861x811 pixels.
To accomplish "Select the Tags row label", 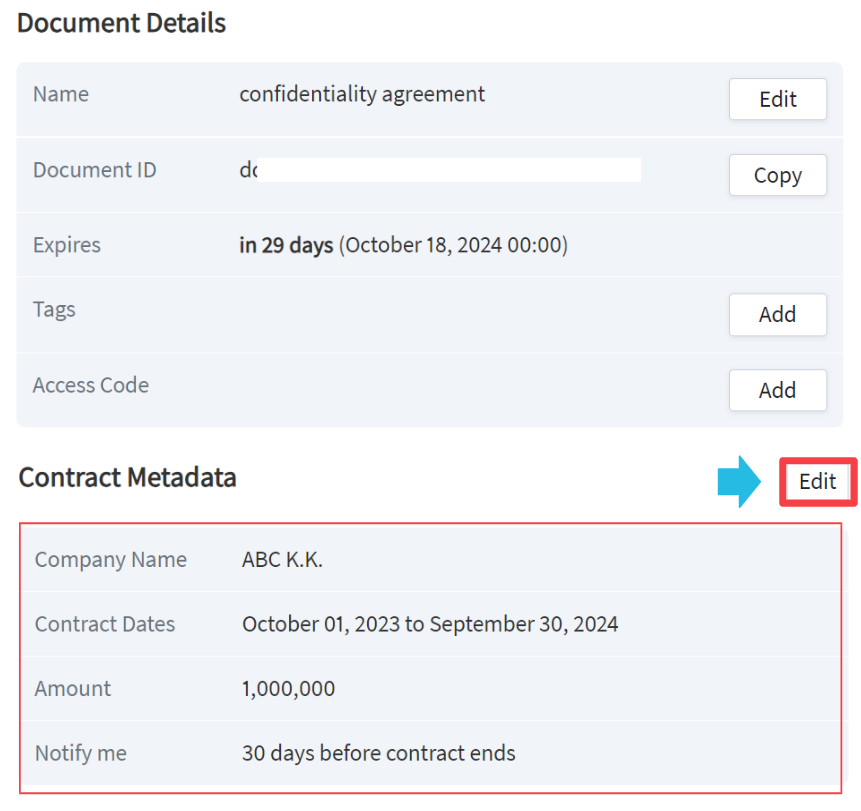I will coord(54,309).
